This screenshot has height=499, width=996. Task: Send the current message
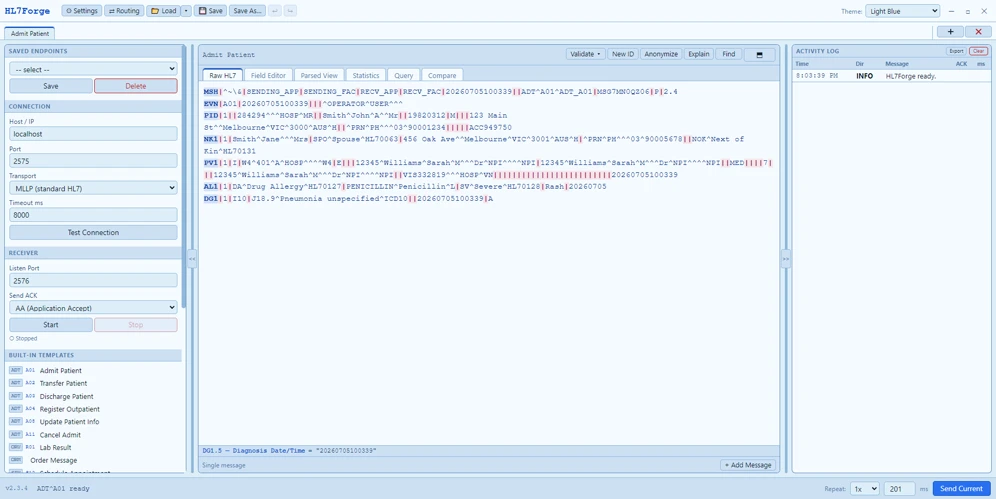point(961,489)
